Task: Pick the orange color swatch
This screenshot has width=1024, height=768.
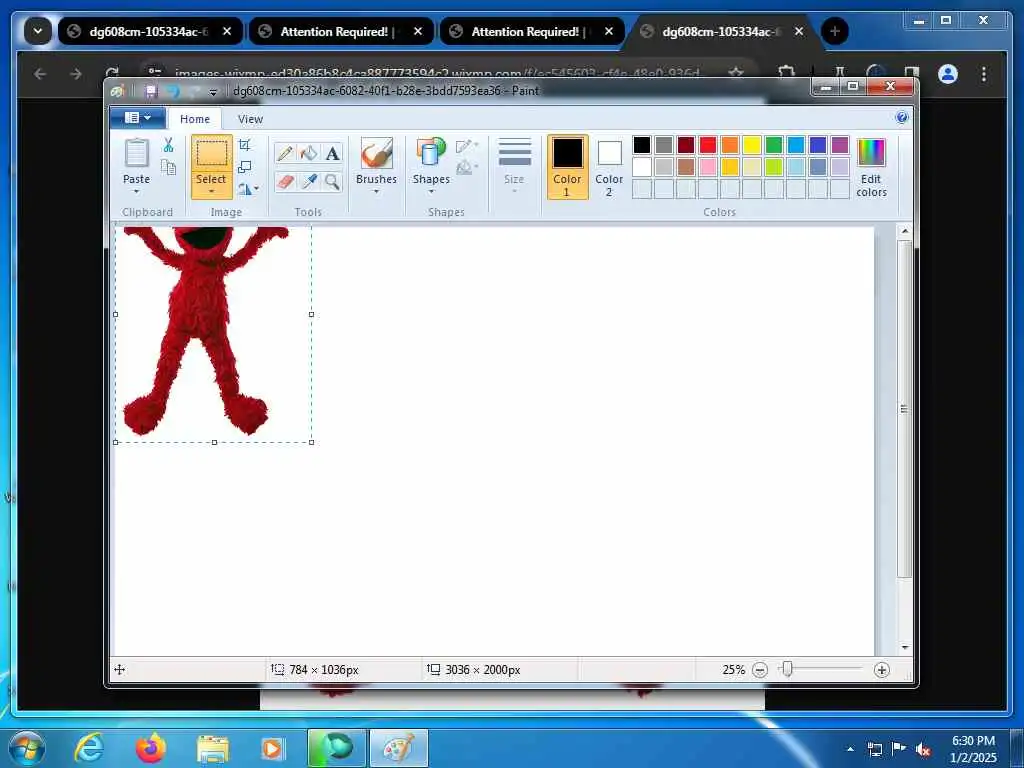Action: pos(730,145)
